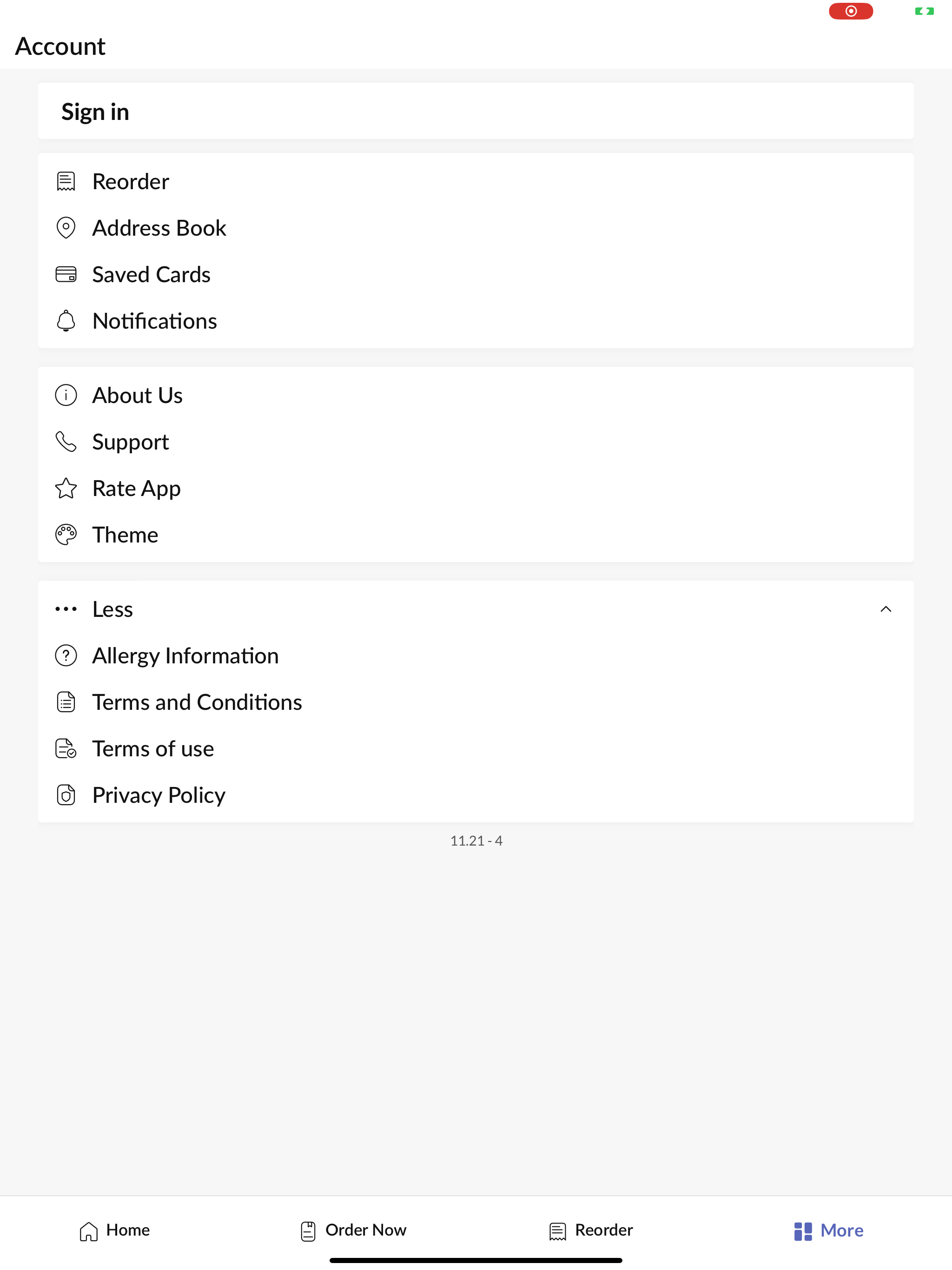The width and height of the screenshot is (952, 1270).
Task: Open Address Book location pin icon
Action: [66, 228]
